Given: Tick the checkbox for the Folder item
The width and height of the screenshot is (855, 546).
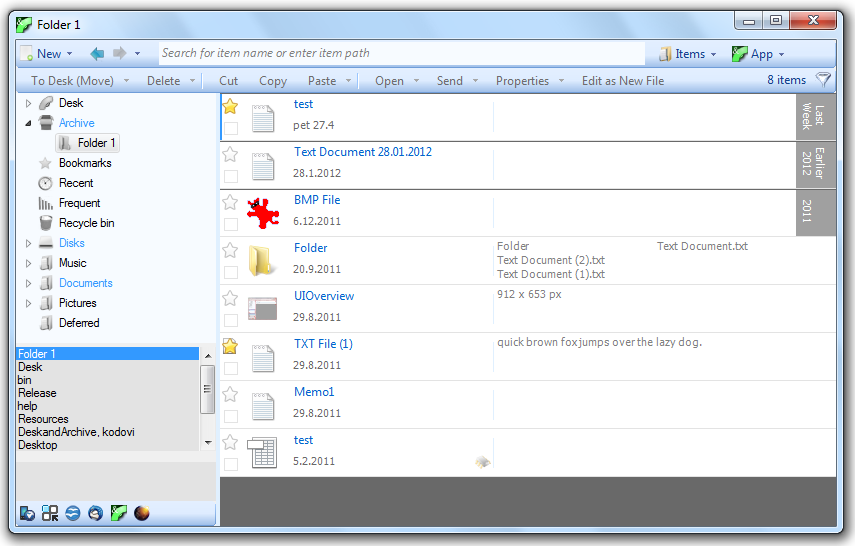Looking at the screenshot, I should click(231, 272).
